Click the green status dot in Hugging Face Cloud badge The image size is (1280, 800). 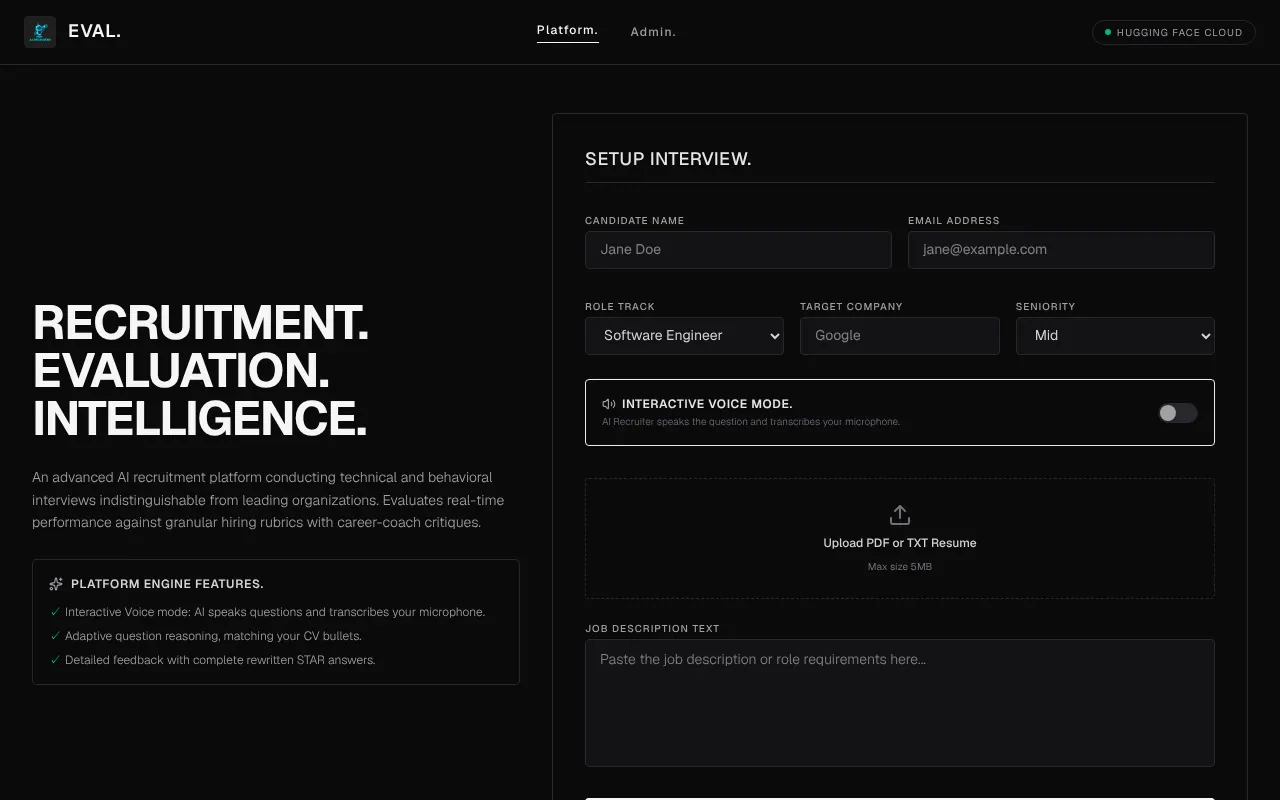click(1107, 32)
